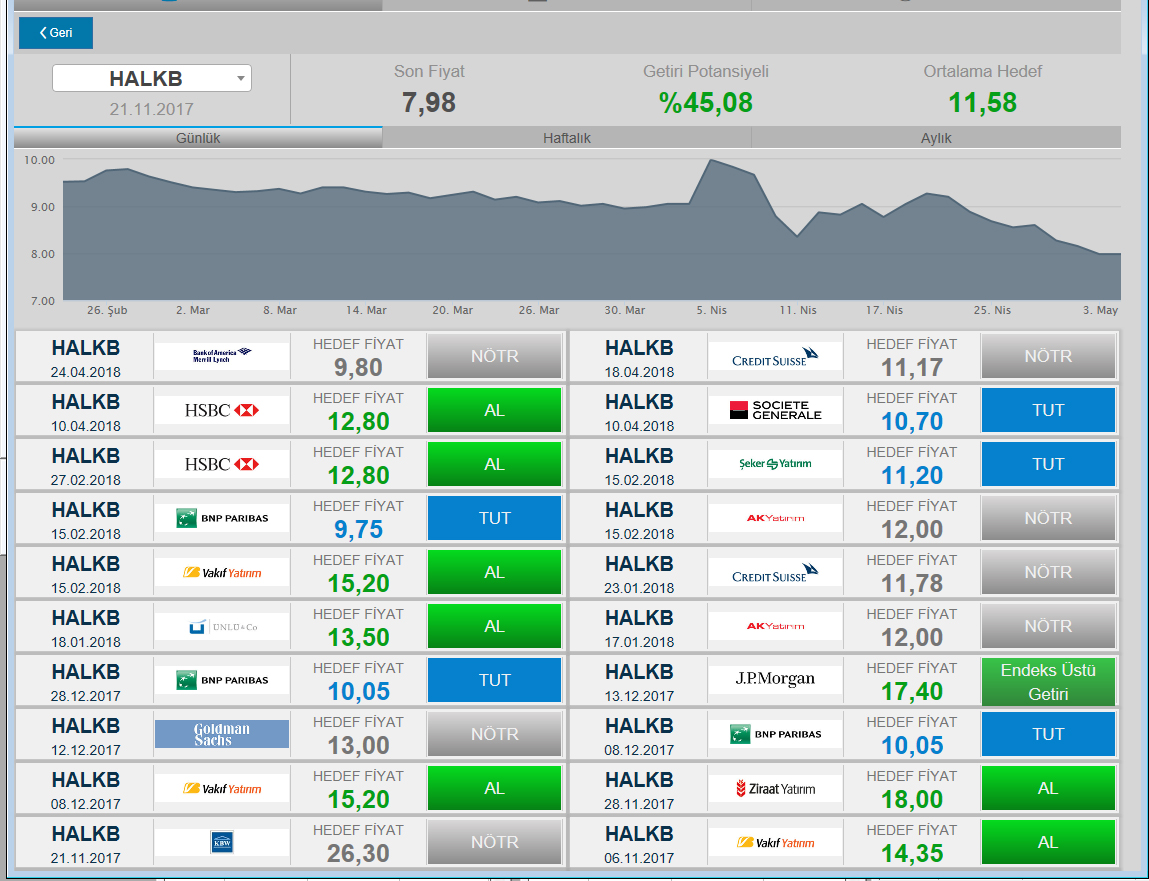Click the date 13.12.2017
The width and height of the screenshot is (1149, 881).
639,696
